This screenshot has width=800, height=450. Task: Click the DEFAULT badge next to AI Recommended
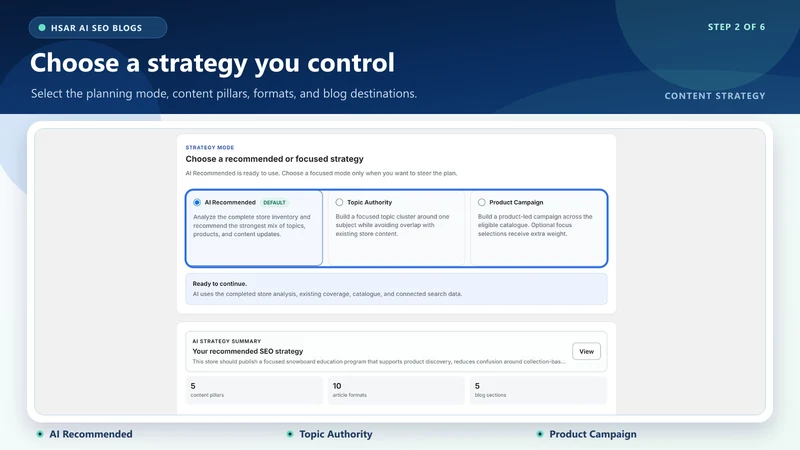[274, 203]
